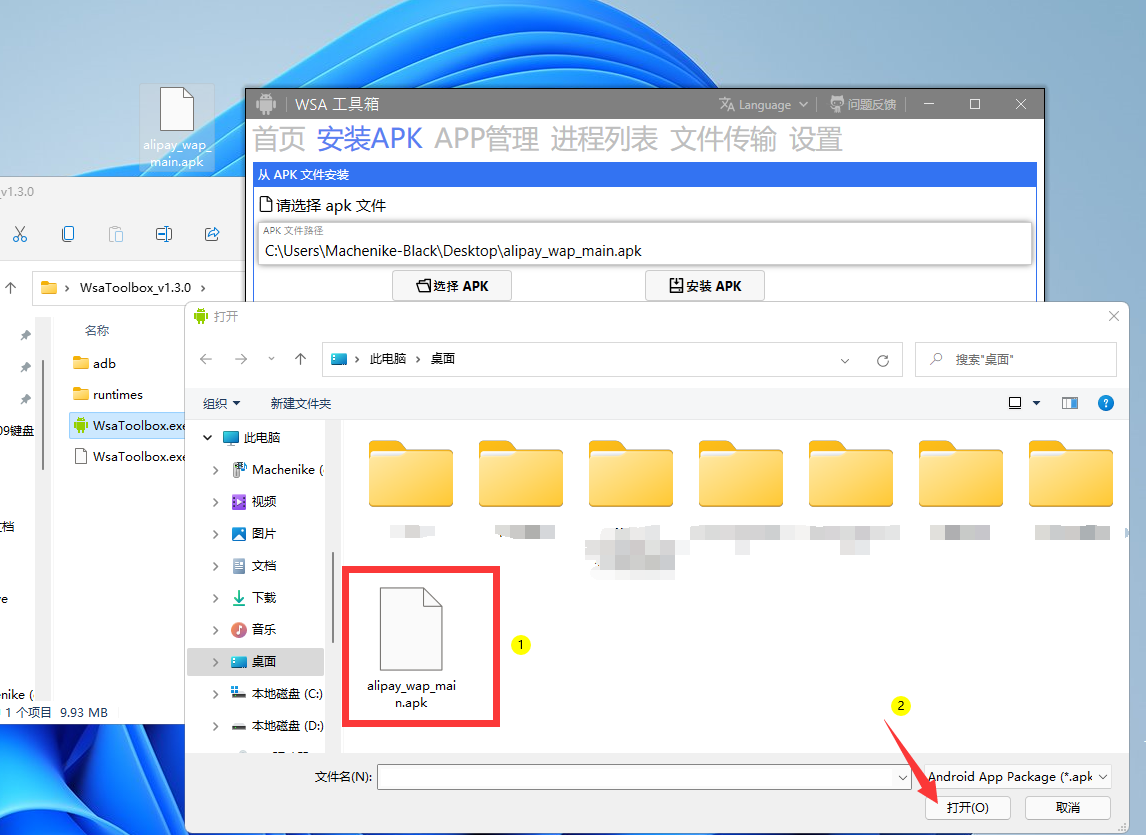Viewport: 1146px width, 835px height.
Task: Click 桌面 in the address breadcrumb
Action: 443,359
